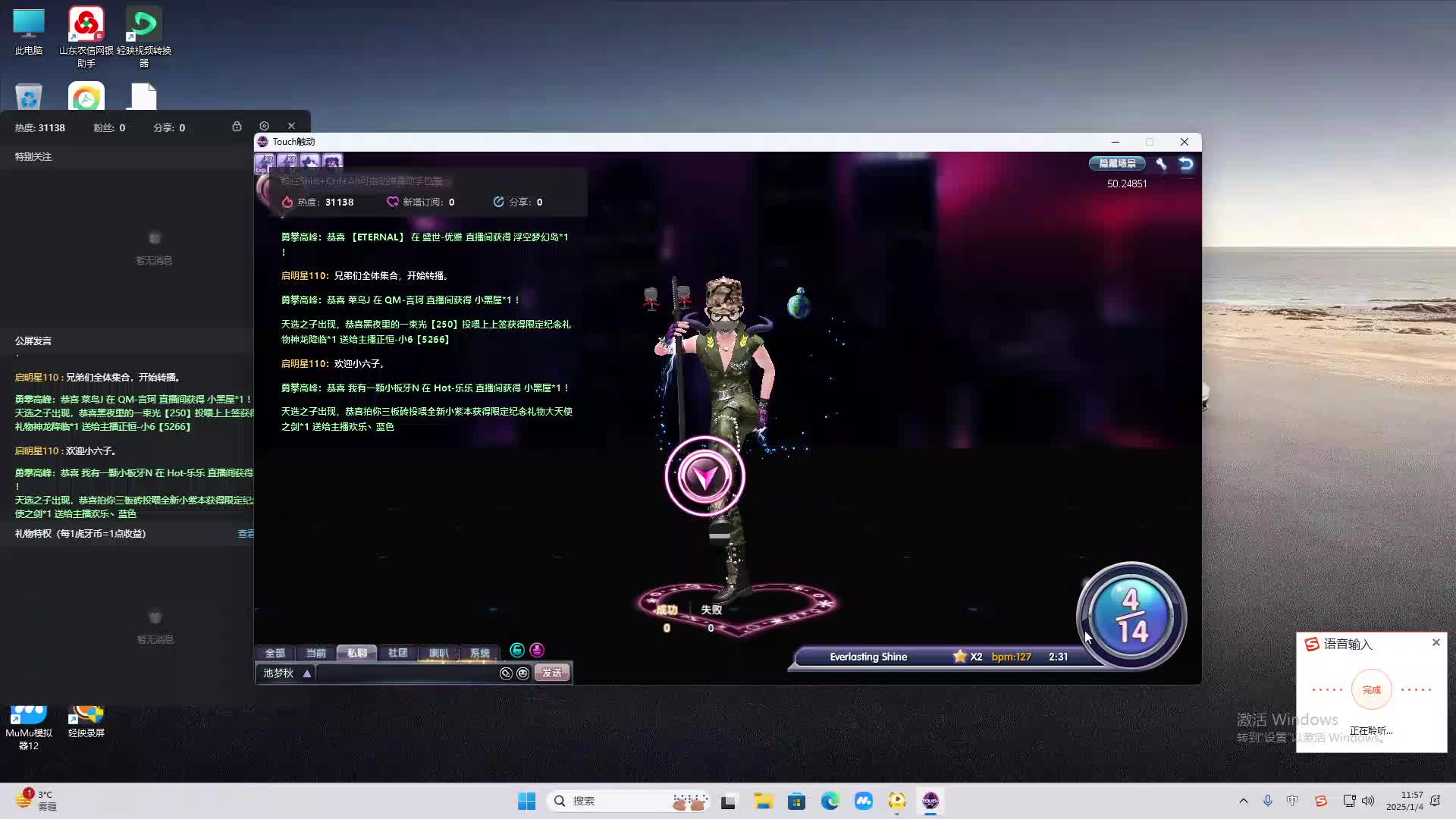This screenshot has height=819, width=1456.
Task: Toggle 隐藏场景 hide scene button
Action: pos(1117,164)
